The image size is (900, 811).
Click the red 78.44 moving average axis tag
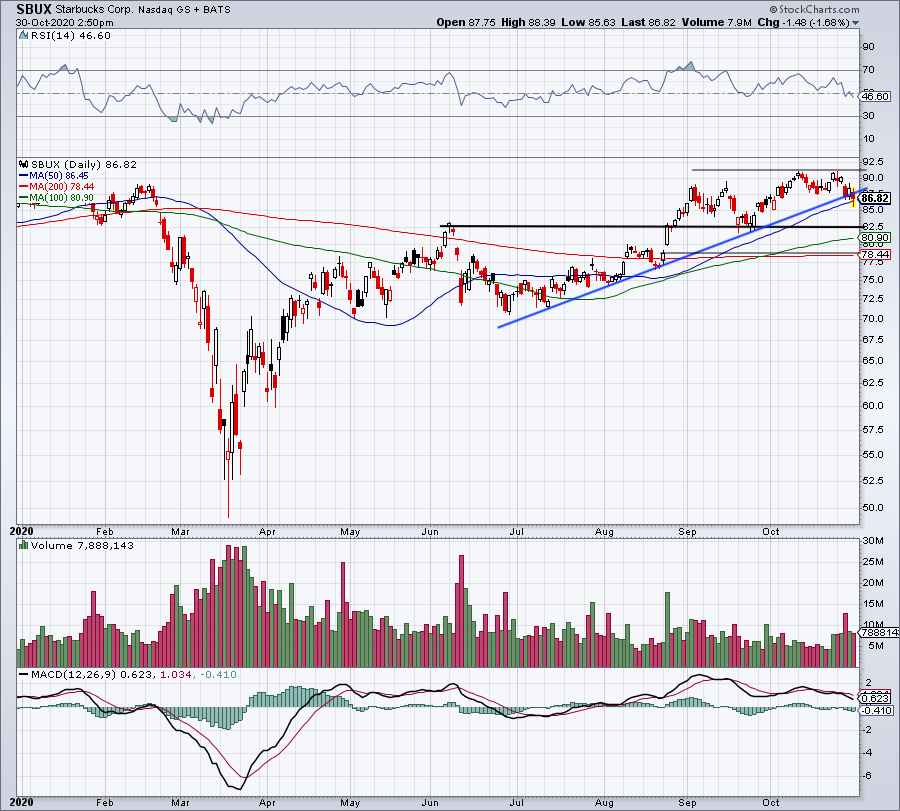click(876, 254)
